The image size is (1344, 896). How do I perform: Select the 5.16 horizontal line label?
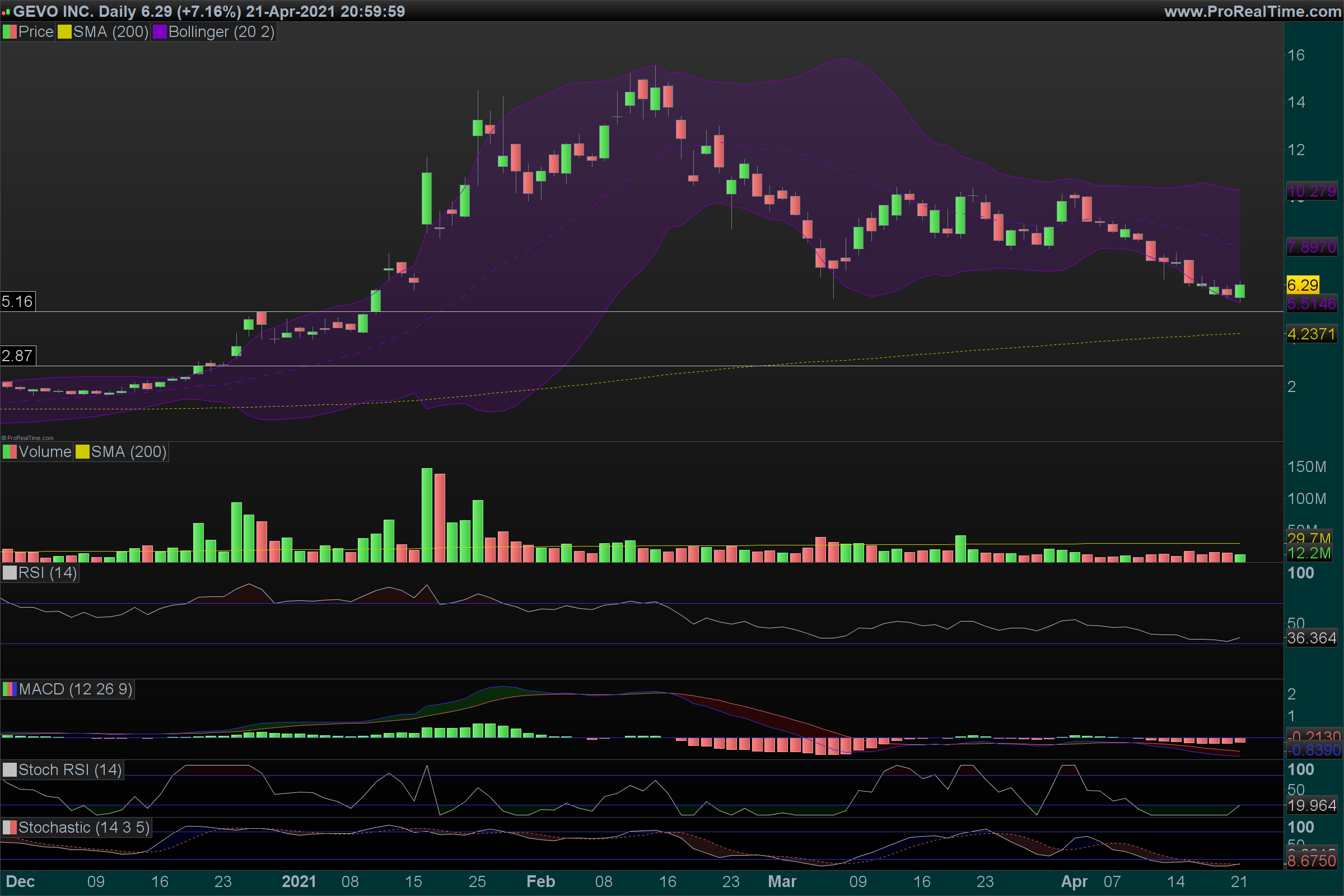tap(17, 302)
